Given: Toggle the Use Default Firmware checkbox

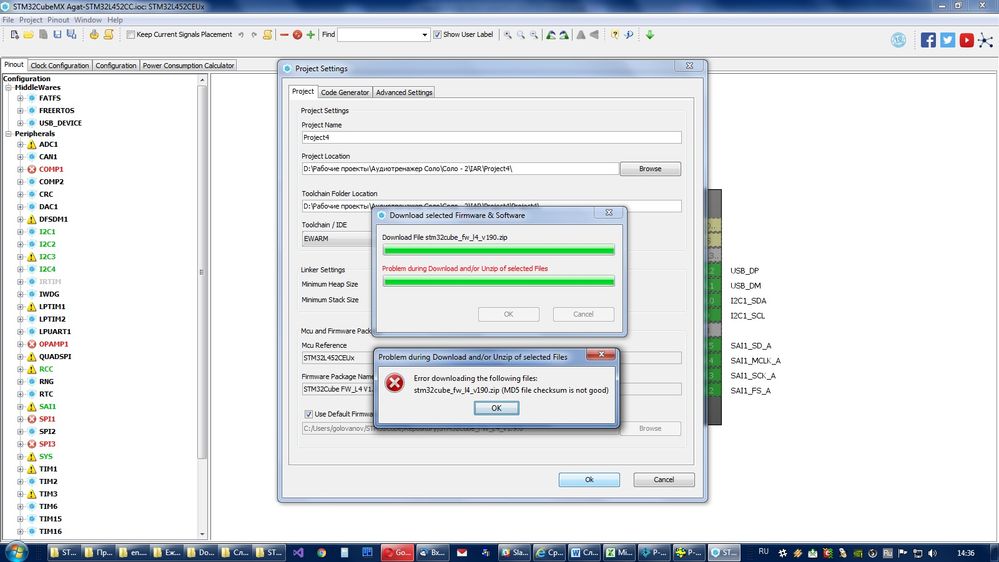Looking at the screenshot, I should [308, 414].
